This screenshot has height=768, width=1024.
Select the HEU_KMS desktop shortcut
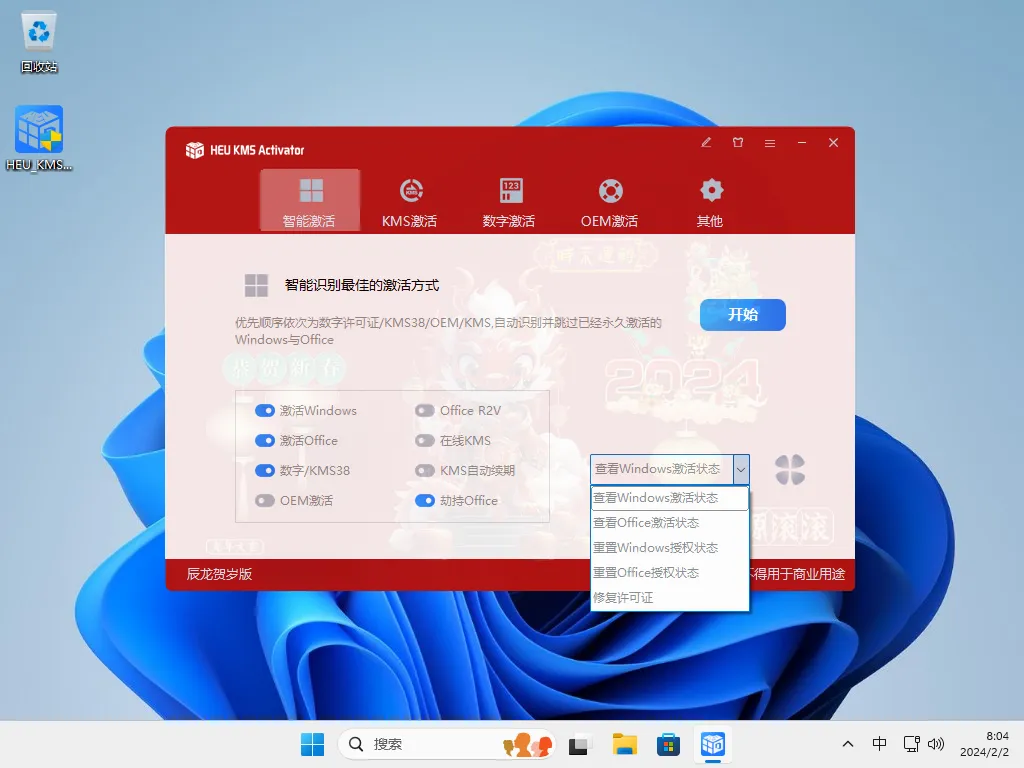point(39,138)
